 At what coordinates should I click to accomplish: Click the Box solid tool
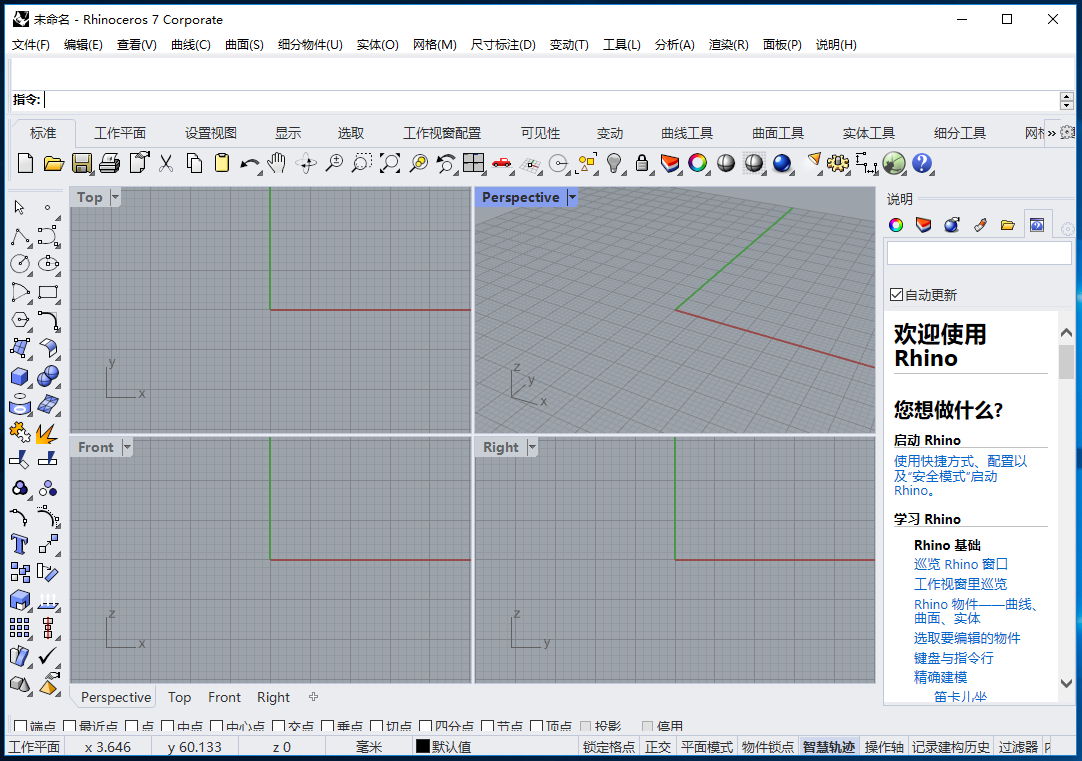coord(19,377)
